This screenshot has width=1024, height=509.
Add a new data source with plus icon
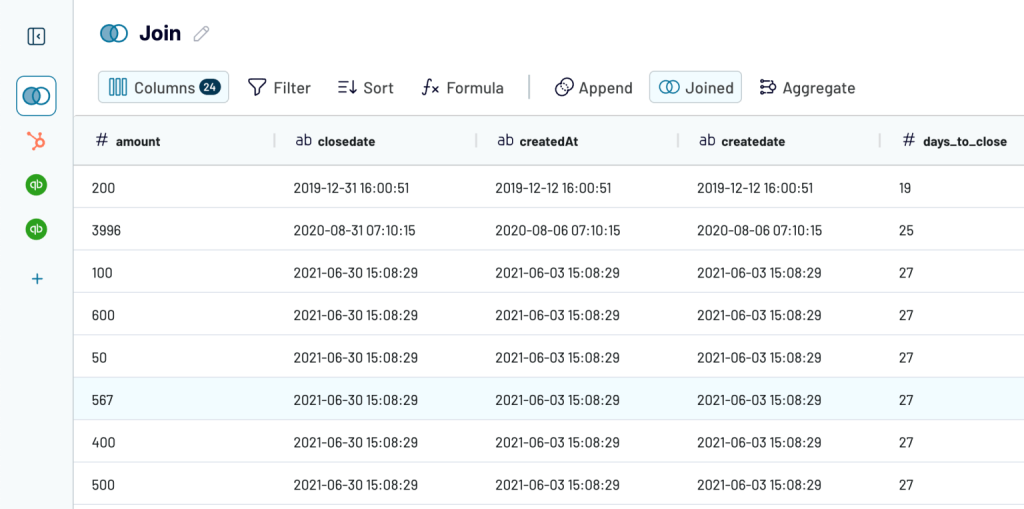(36, 278)
